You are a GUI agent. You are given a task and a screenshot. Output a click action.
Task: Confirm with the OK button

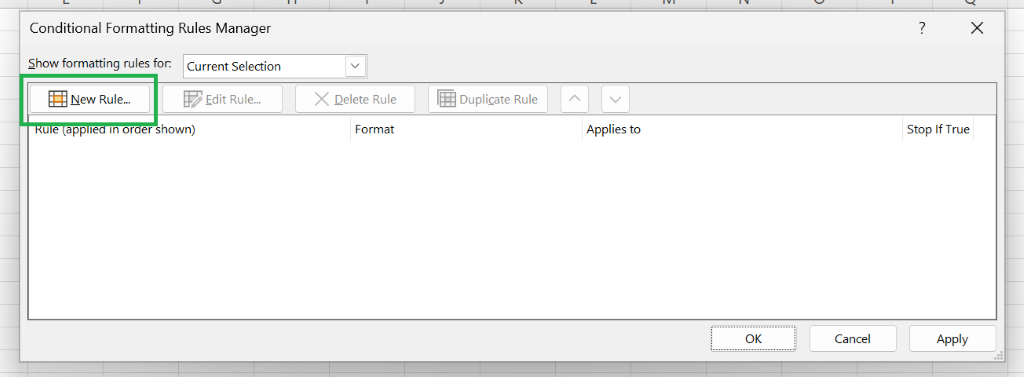[754, 338]
